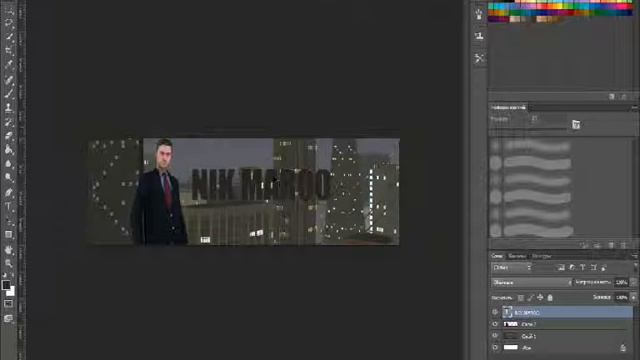
Task: Hide the Фон background layer eye
Action: point(495,348)
